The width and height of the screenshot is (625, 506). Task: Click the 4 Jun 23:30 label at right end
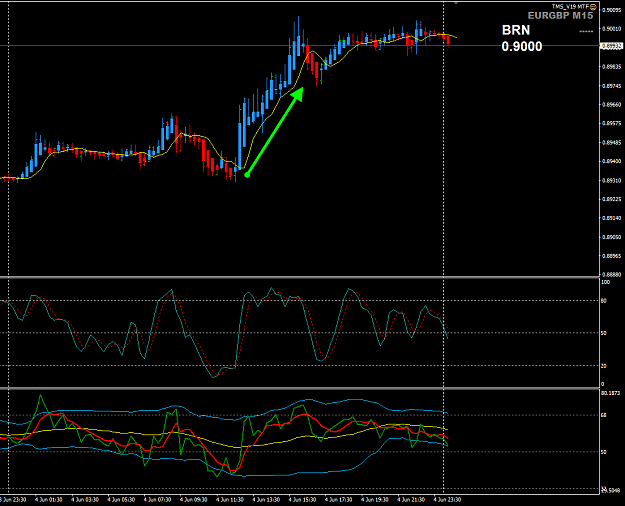448,500
